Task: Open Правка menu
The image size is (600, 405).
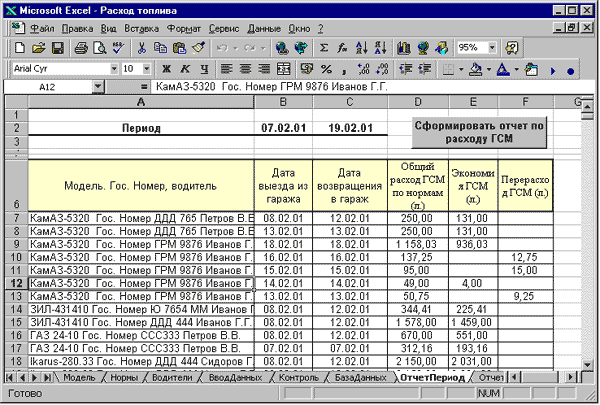Action: click(x=77, y=29)
